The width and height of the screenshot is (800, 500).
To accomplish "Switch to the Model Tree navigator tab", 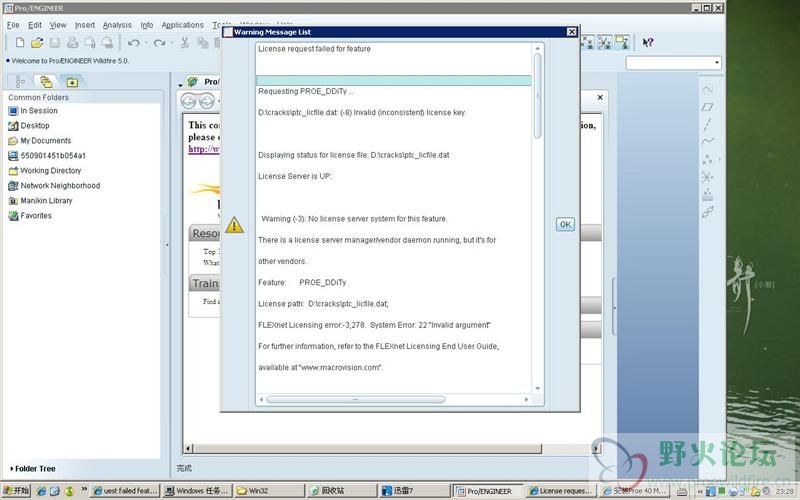I will coord(20,82).
